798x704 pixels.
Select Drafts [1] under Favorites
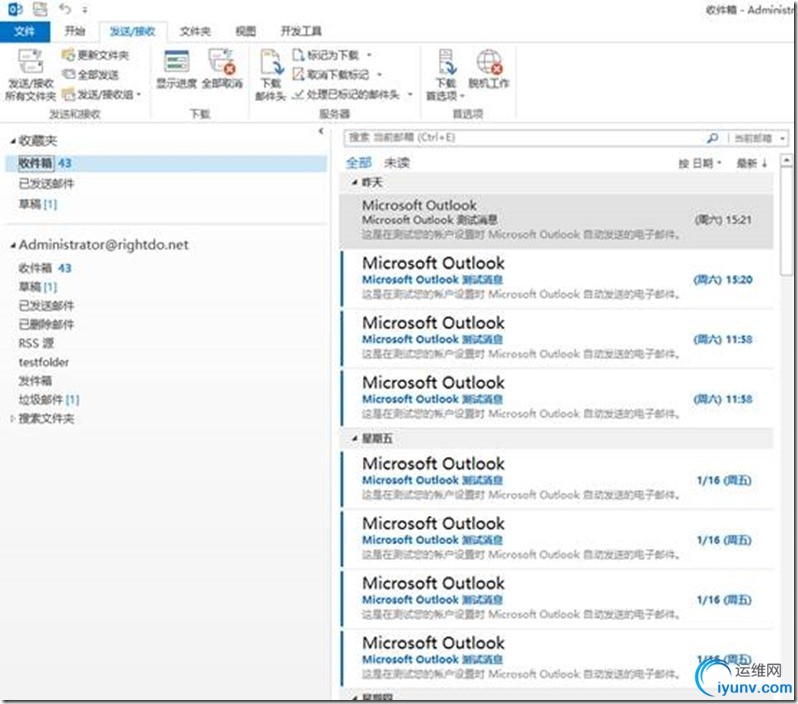[x=38, y=204]
